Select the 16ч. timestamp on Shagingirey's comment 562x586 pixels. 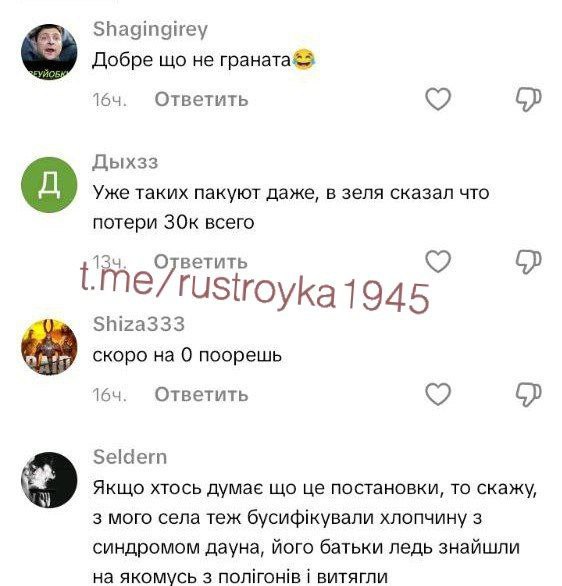click(x=109, y=100)
